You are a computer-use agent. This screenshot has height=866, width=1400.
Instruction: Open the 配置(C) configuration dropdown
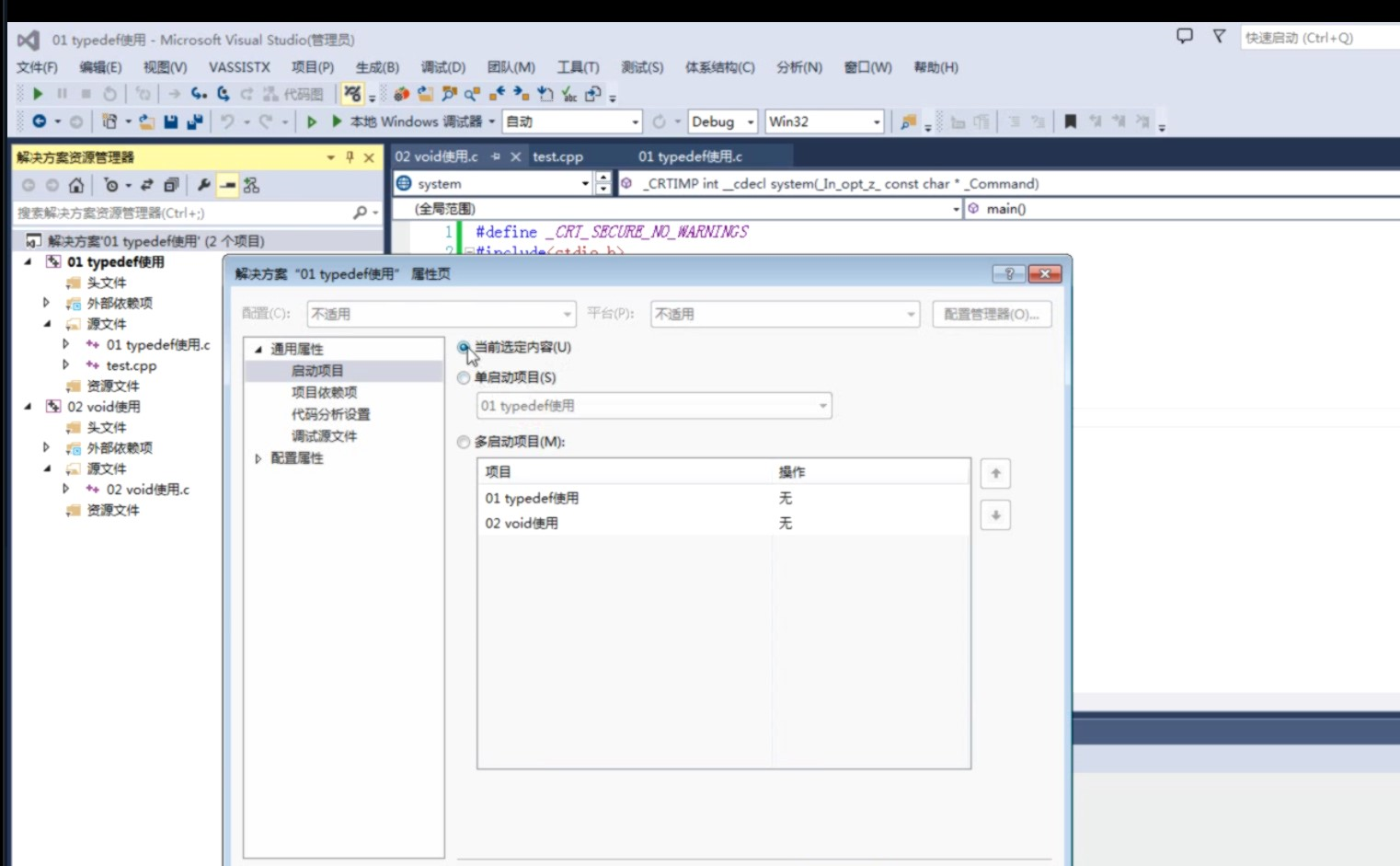pyautogui.click(x=442, y=314)
